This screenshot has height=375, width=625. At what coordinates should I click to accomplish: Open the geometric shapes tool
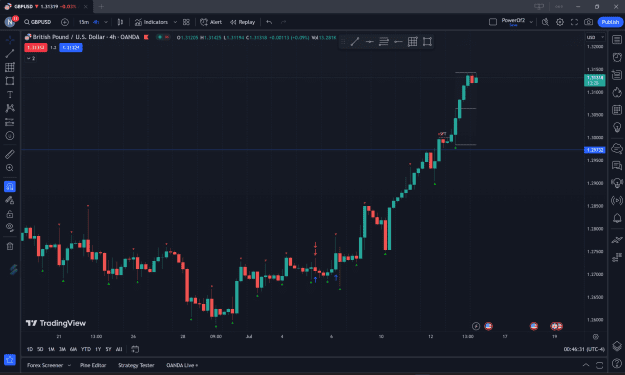(x=10, y=81)
